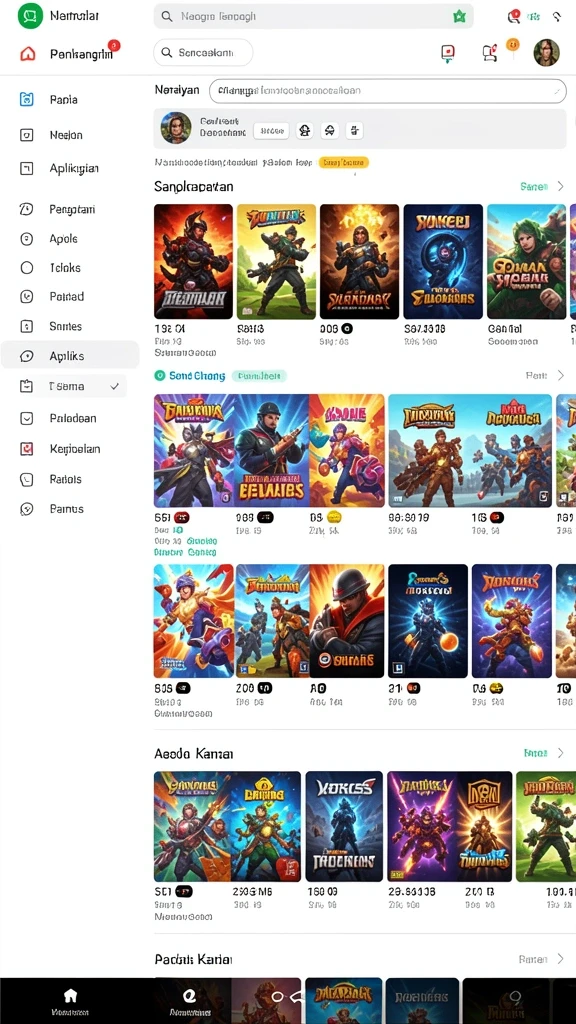Expand the Padnii Kanan section chevron
Screen dimensions: 576x1024
click(x=560, y=959)
